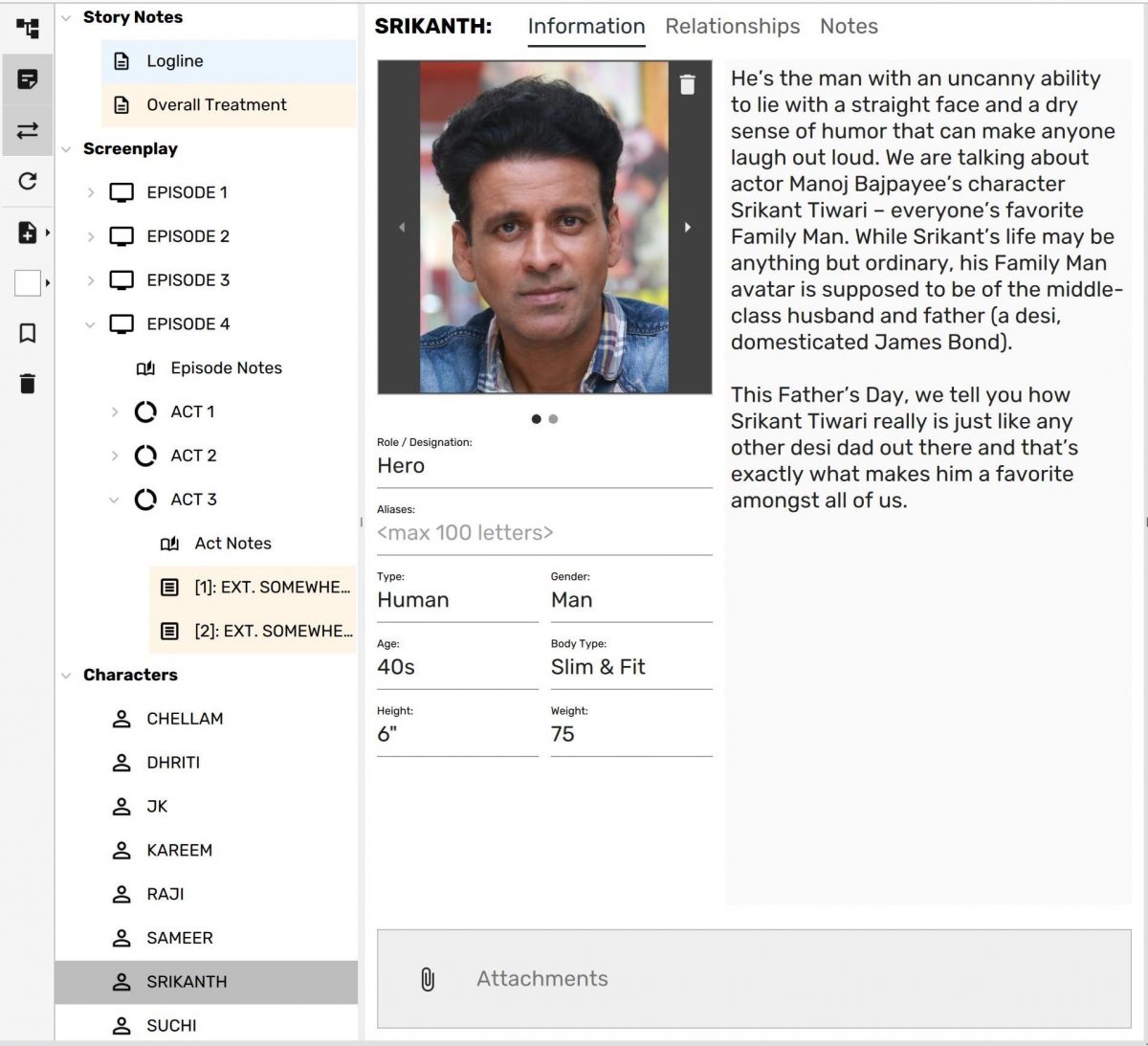1148x1046 pixels.
Task: Collapse the ACT 3 tree node
Action: (114, 500)
